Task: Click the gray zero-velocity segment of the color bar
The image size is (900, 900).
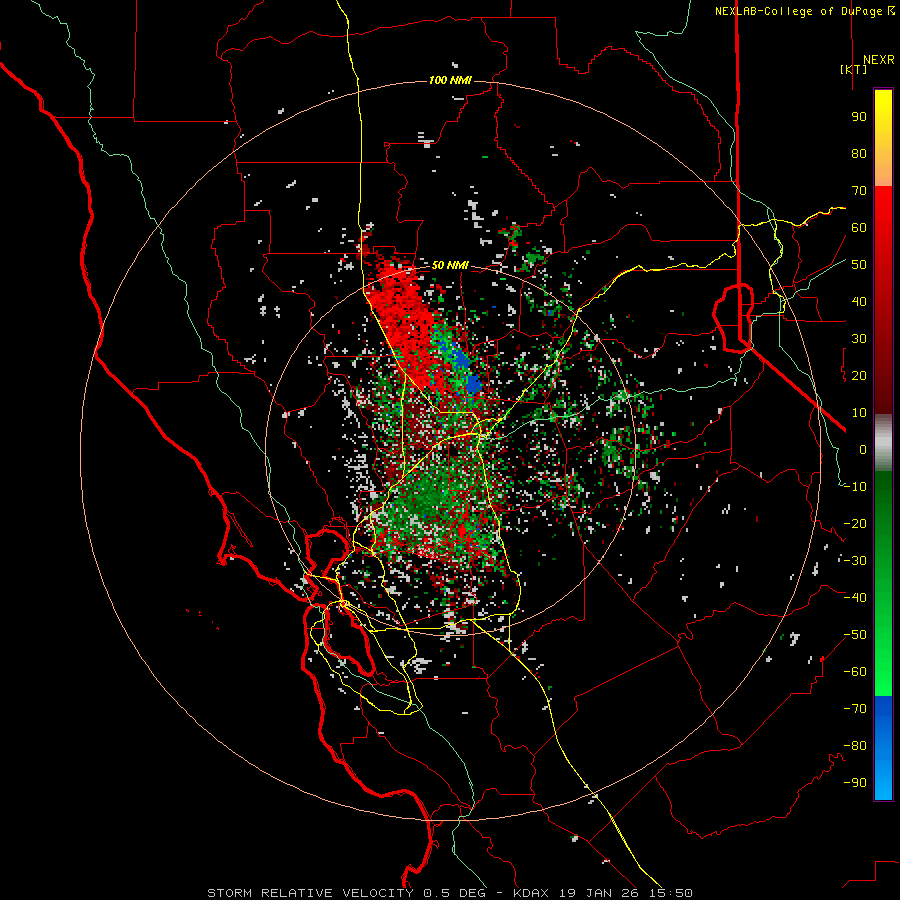Action: (x=883, y=443)
